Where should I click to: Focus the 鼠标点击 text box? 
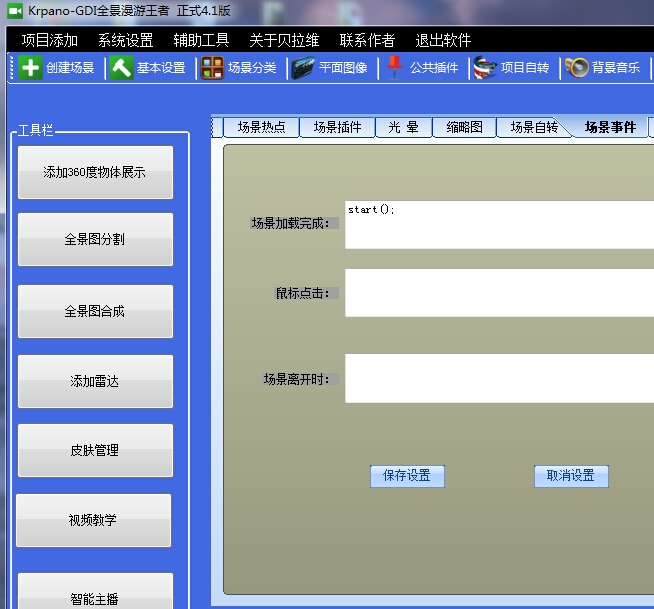[499, 293]
